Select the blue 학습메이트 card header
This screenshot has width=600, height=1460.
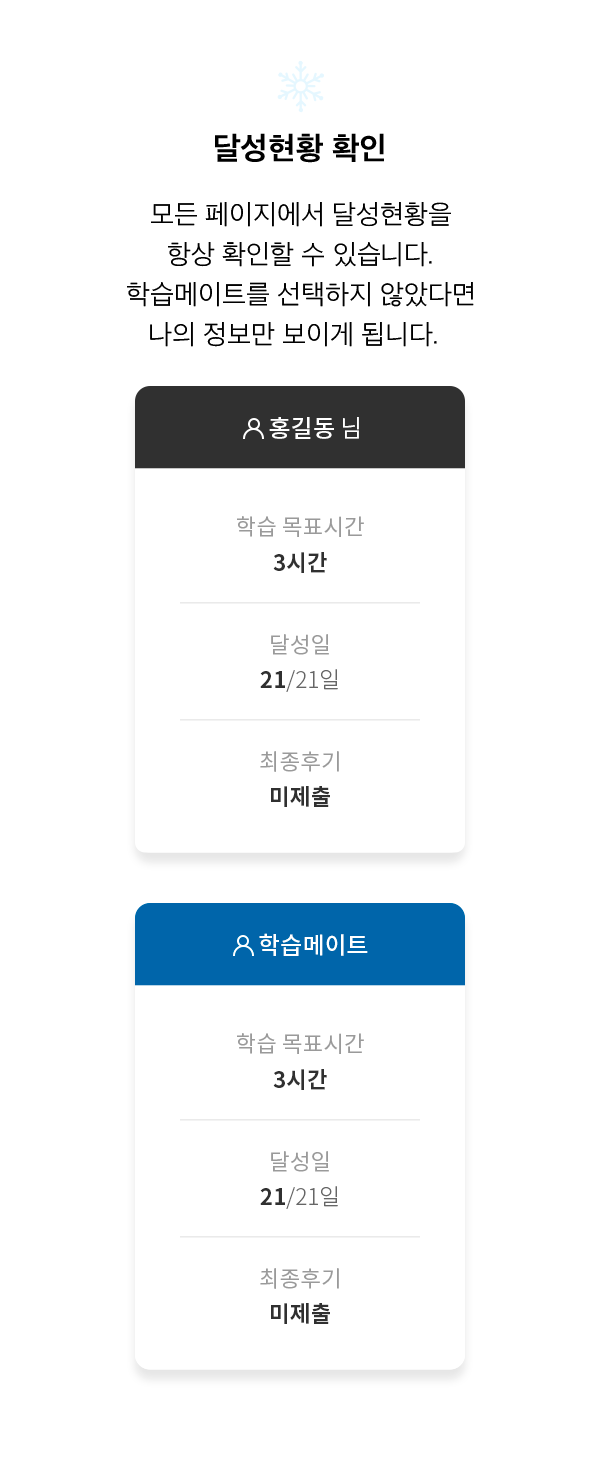click(x=300, y=944)
